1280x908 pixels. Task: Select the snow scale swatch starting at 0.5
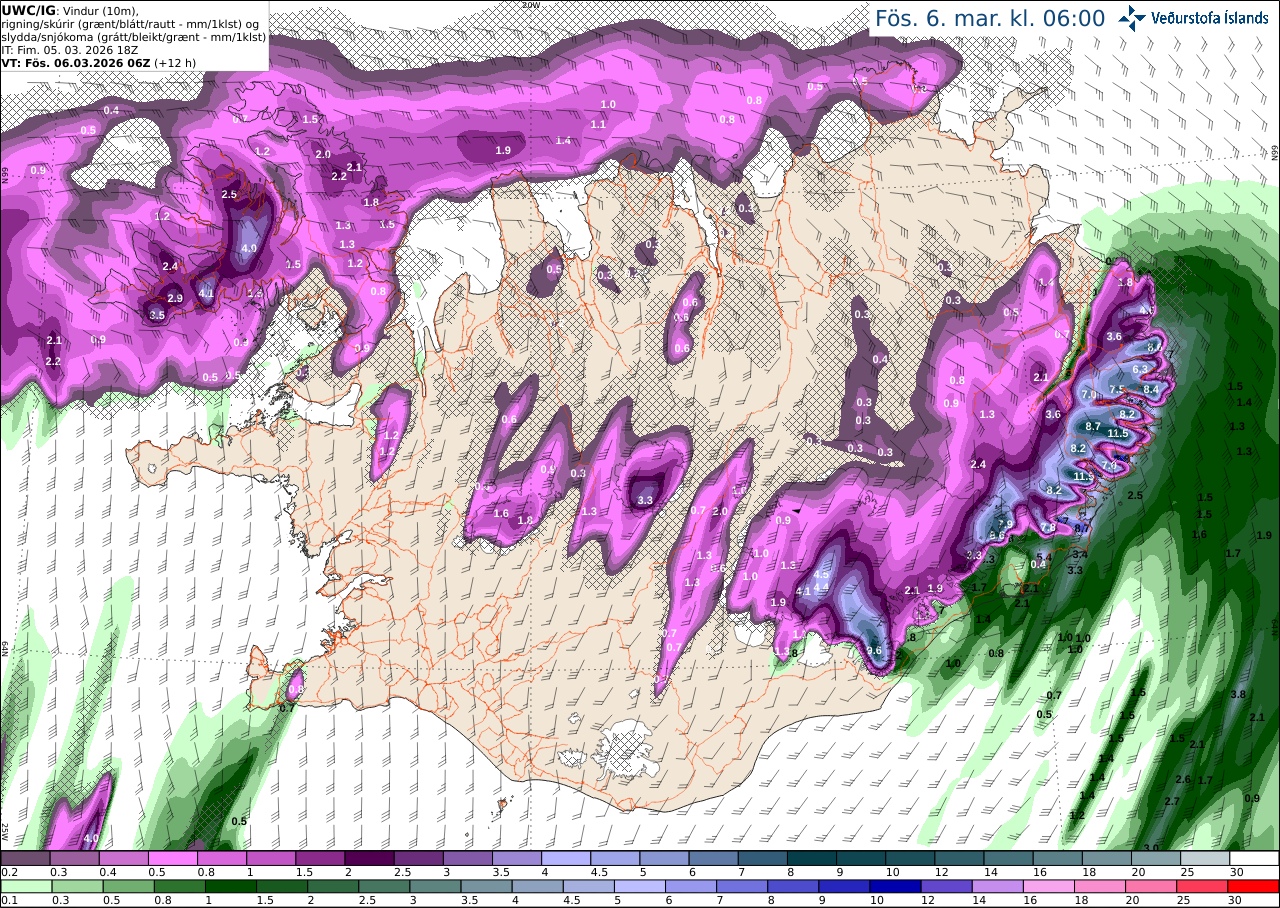173,858
